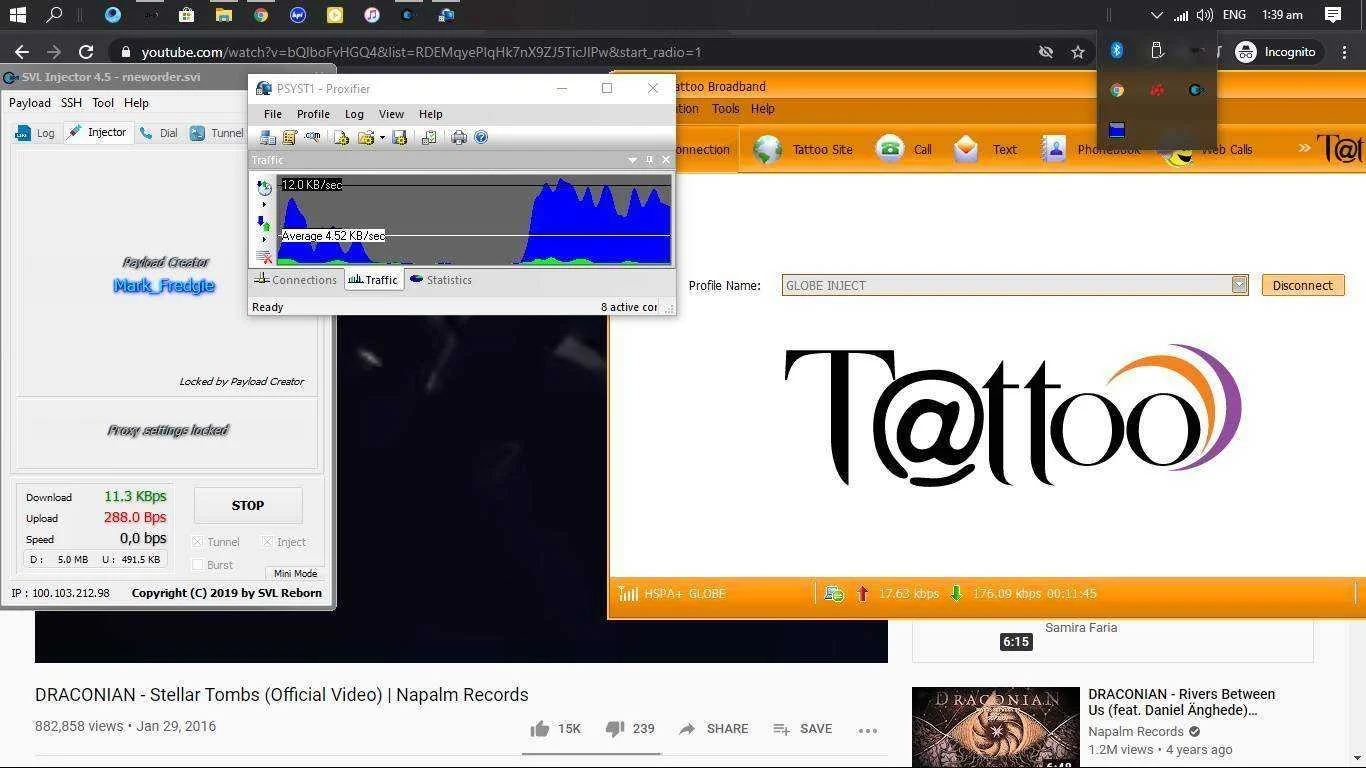Click the up/down arrows traffic icon in Proxifier
This screenshot has width=1366, height=768.
(x=264, y=223)
